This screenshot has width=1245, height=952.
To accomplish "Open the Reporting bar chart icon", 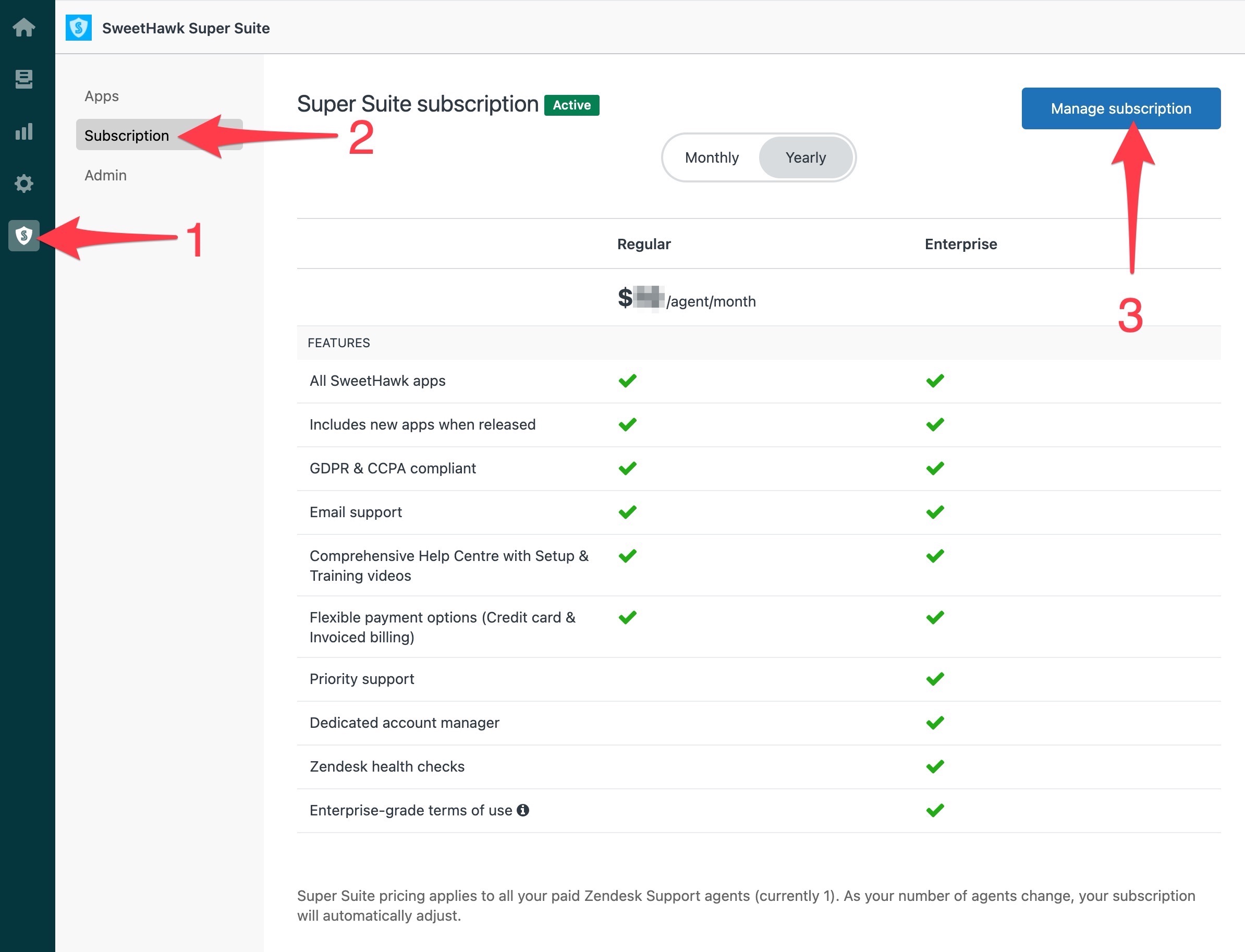I will pos(24,131).
